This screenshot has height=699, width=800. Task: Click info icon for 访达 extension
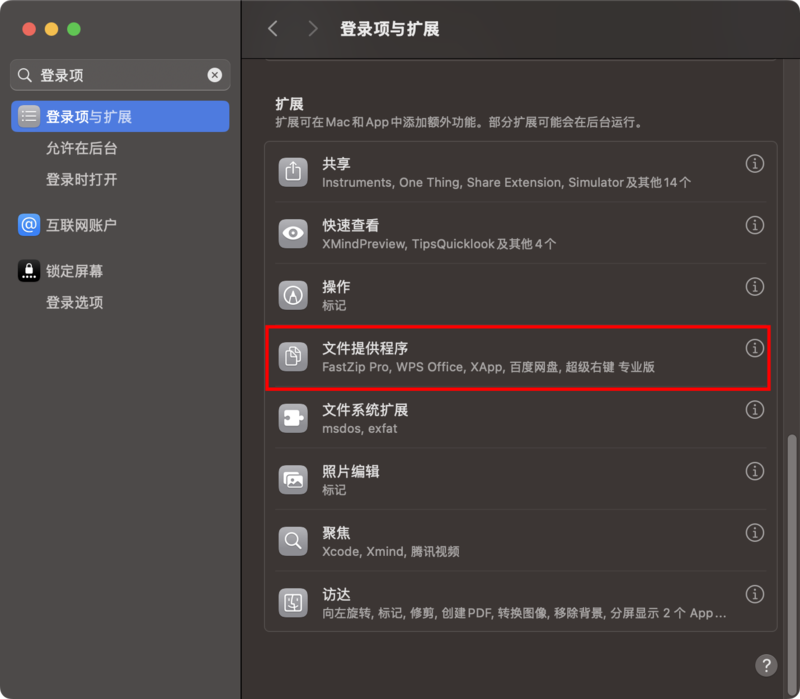(x=755, y=594)
